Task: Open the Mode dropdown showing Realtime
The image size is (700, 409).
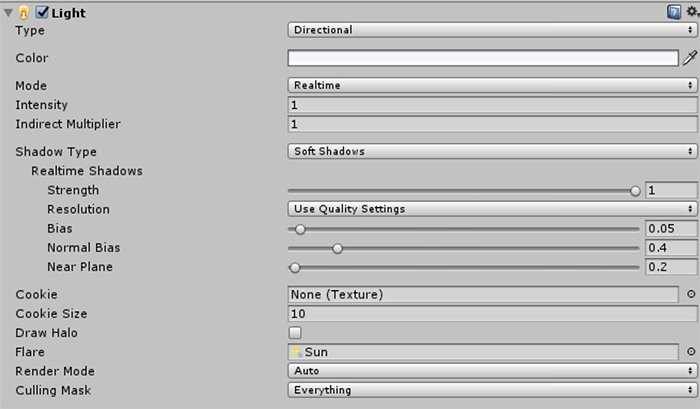Action: pos(492,86)
